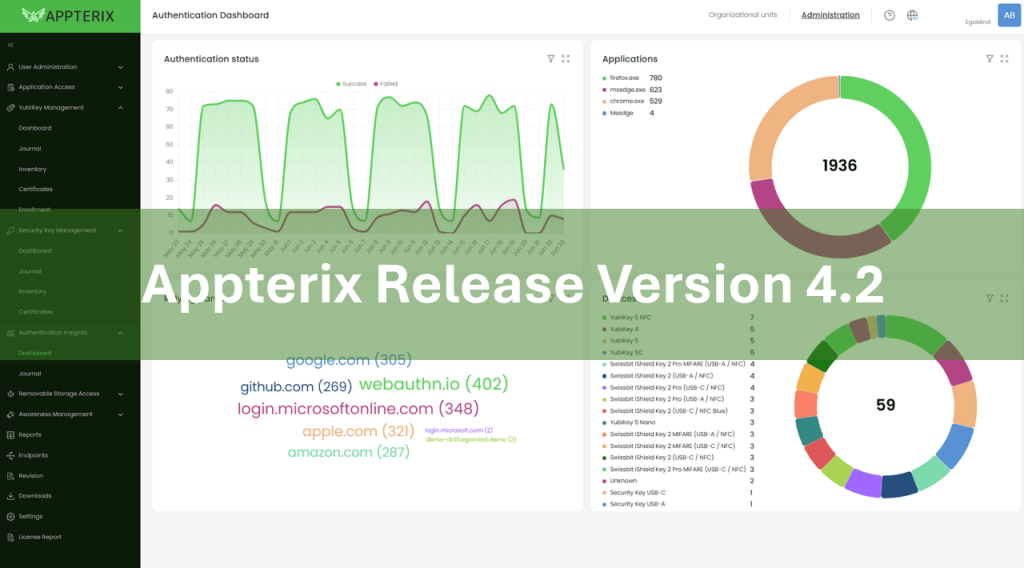Click the Appterix logo
This screenshot has height=568, width=1024.
[68, 16]
